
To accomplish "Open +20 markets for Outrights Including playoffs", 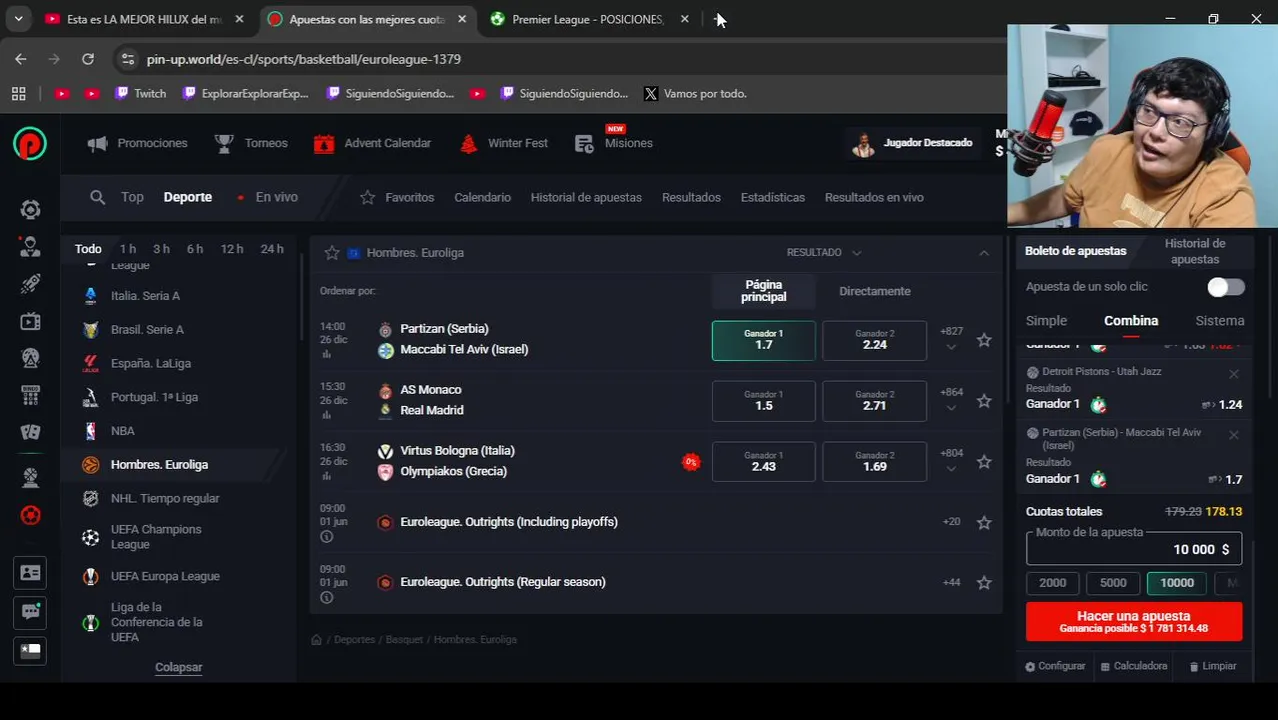I will [951, 522].
